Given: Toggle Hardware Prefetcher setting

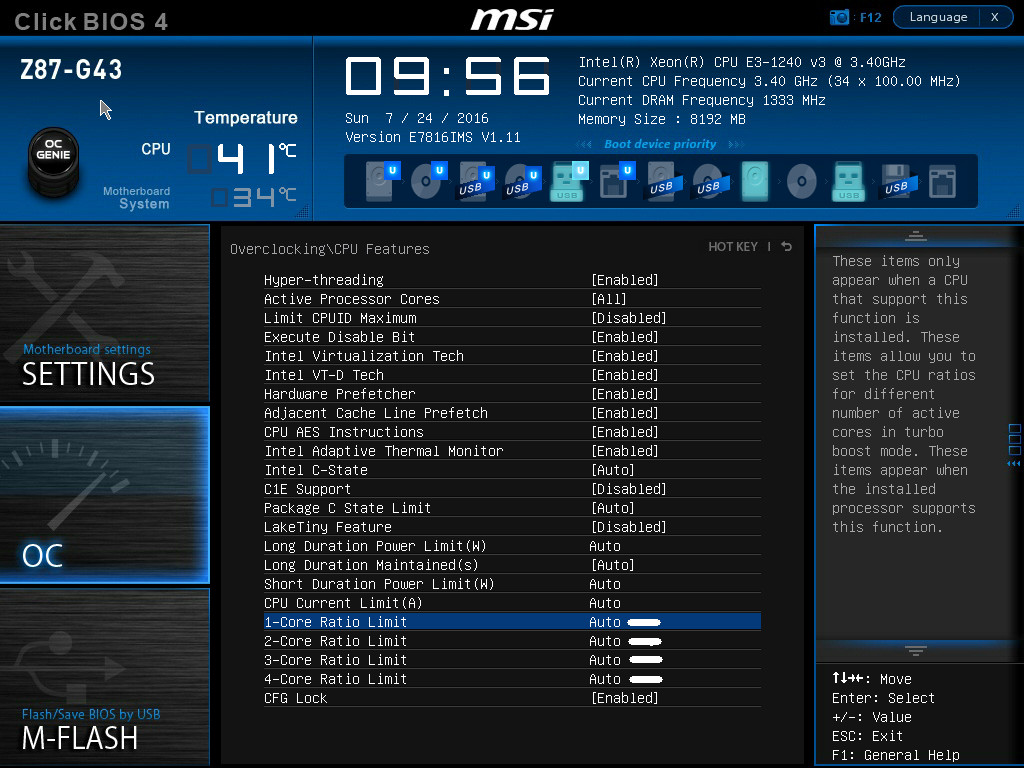Looking at the screenshot, I should pos(512,394).
